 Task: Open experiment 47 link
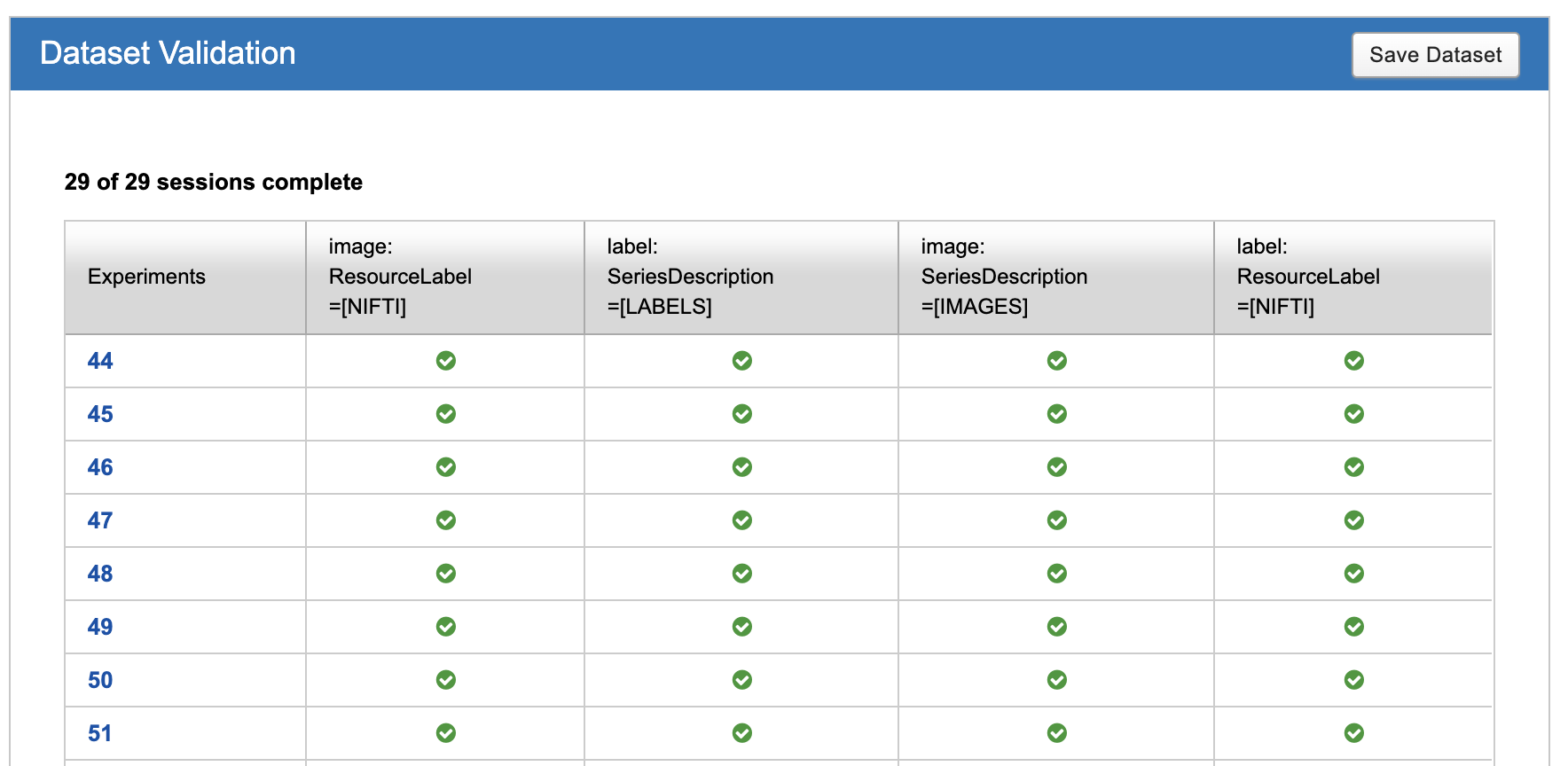[100, 520]
